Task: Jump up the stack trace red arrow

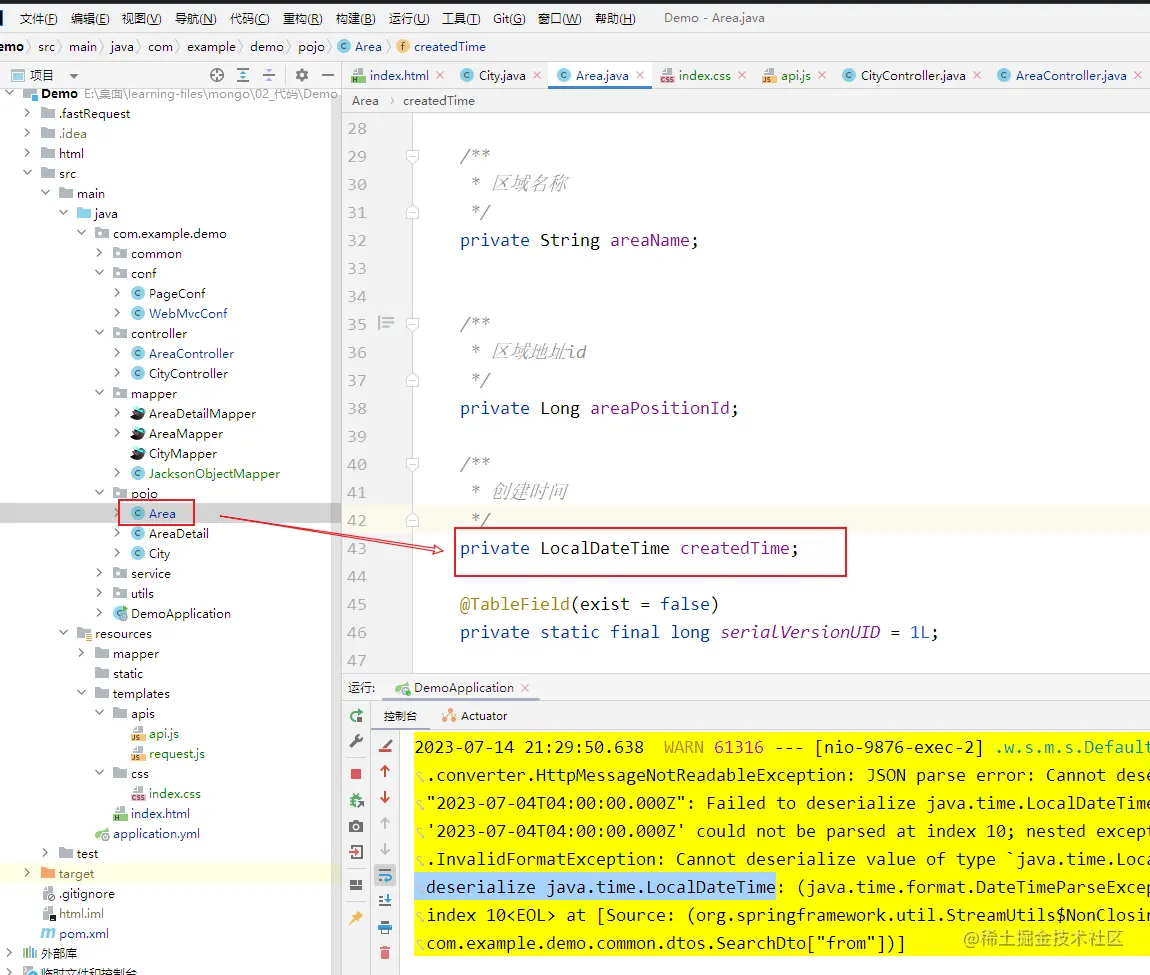Action: 385,771
